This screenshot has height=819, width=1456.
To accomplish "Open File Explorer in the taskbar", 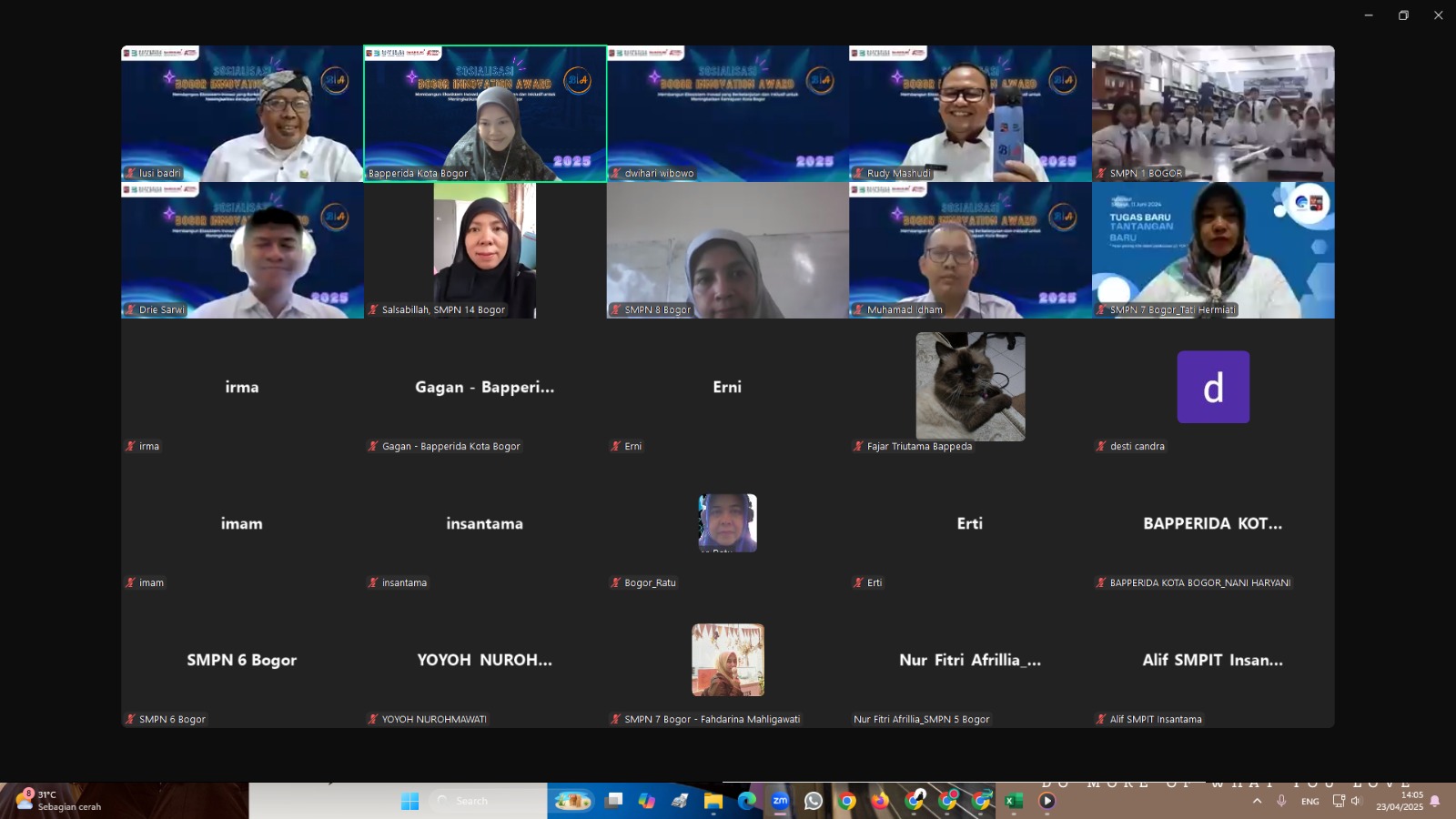I will (x=713, y=801).
